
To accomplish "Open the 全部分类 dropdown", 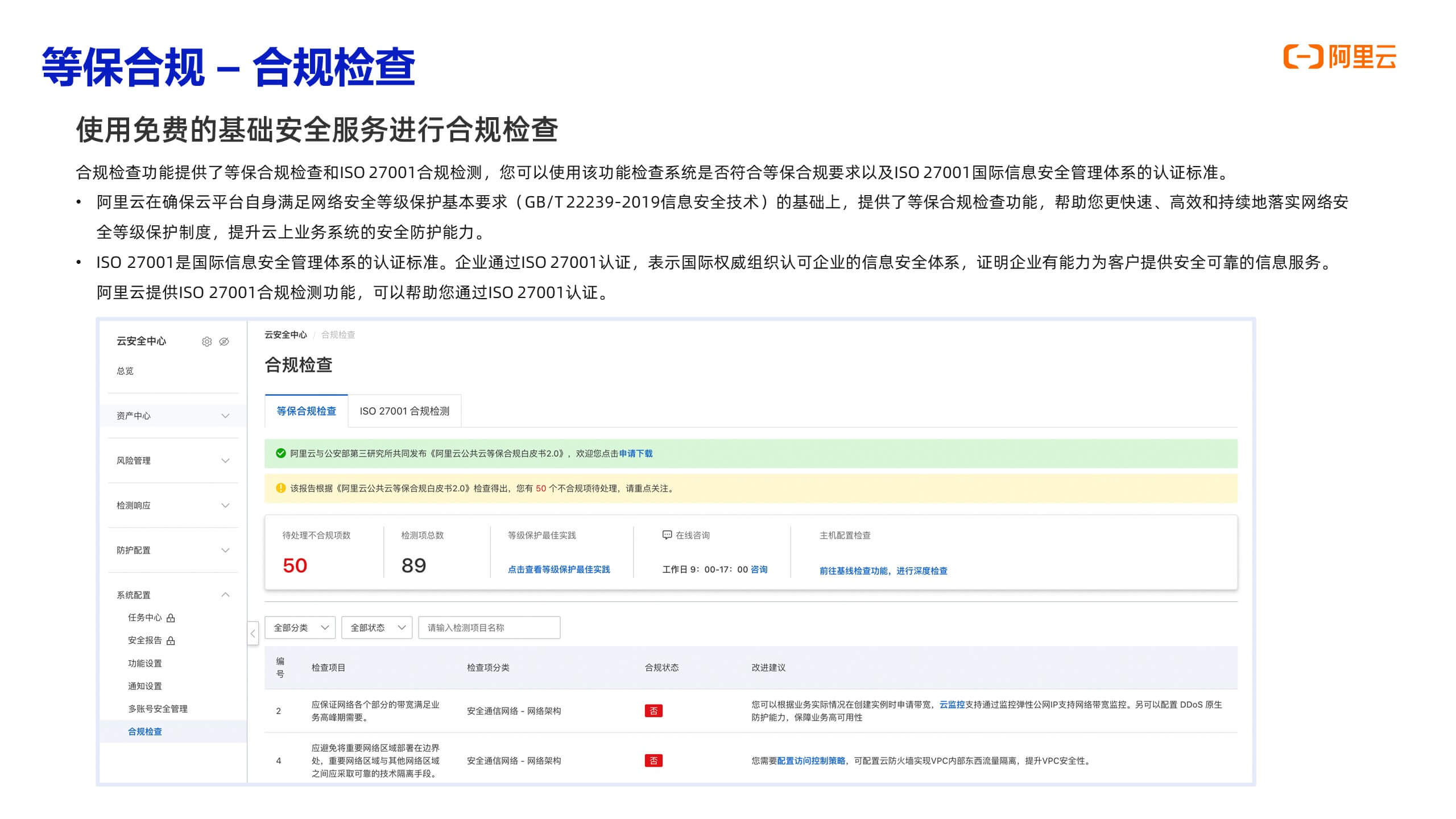I will point(300,627).
